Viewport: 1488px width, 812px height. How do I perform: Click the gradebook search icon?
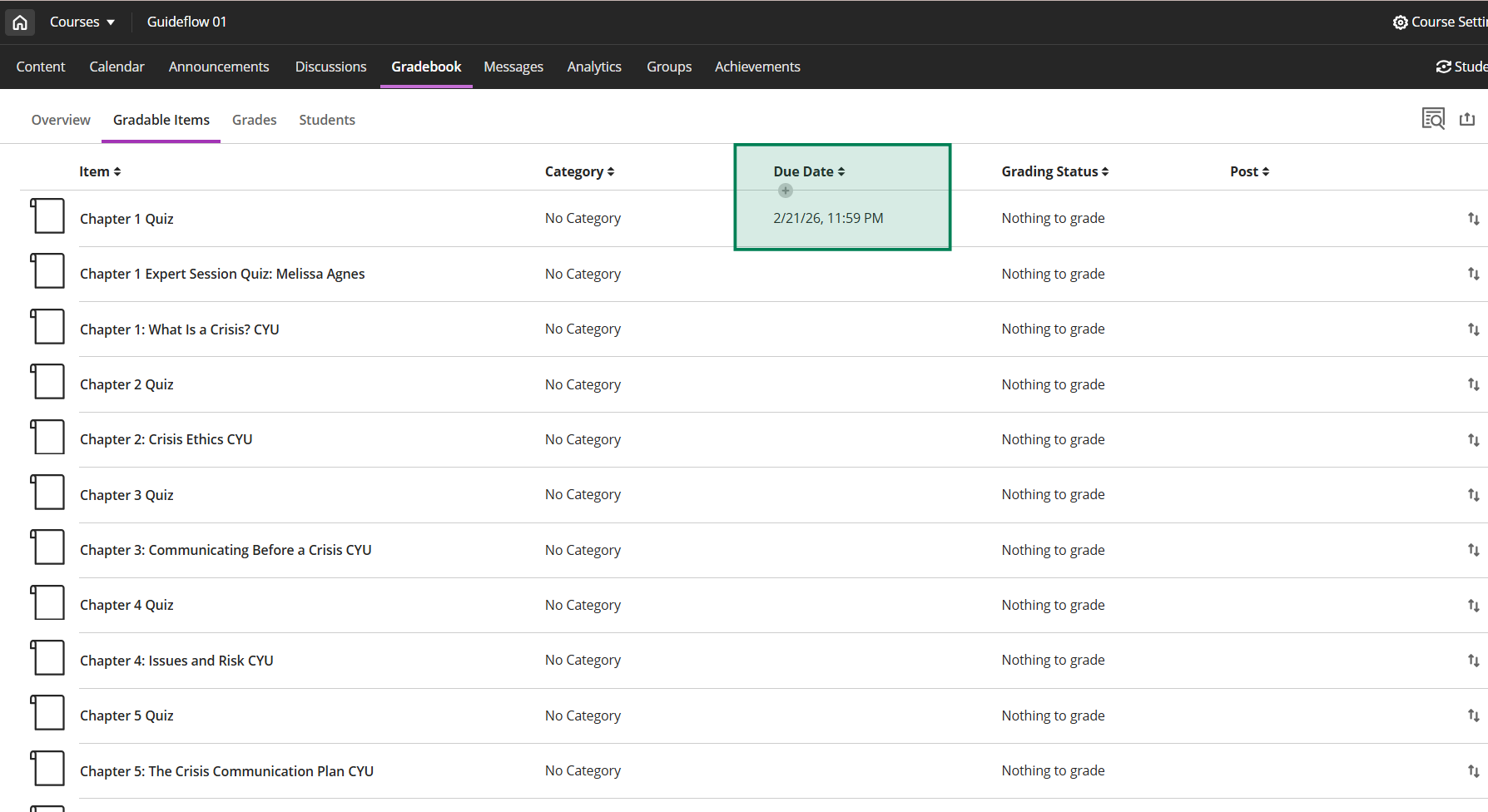click(1432, 119)
